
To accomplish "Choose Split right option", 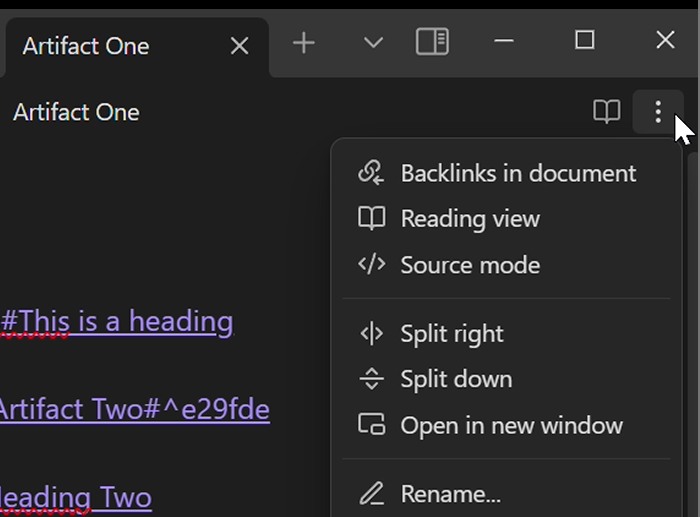I will (x=506, y=334).
